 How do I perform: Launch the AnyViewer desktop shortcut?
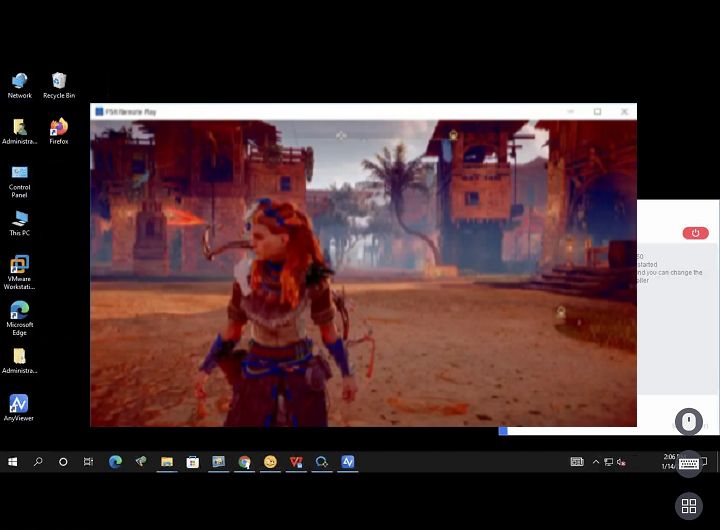pos(19,408)
